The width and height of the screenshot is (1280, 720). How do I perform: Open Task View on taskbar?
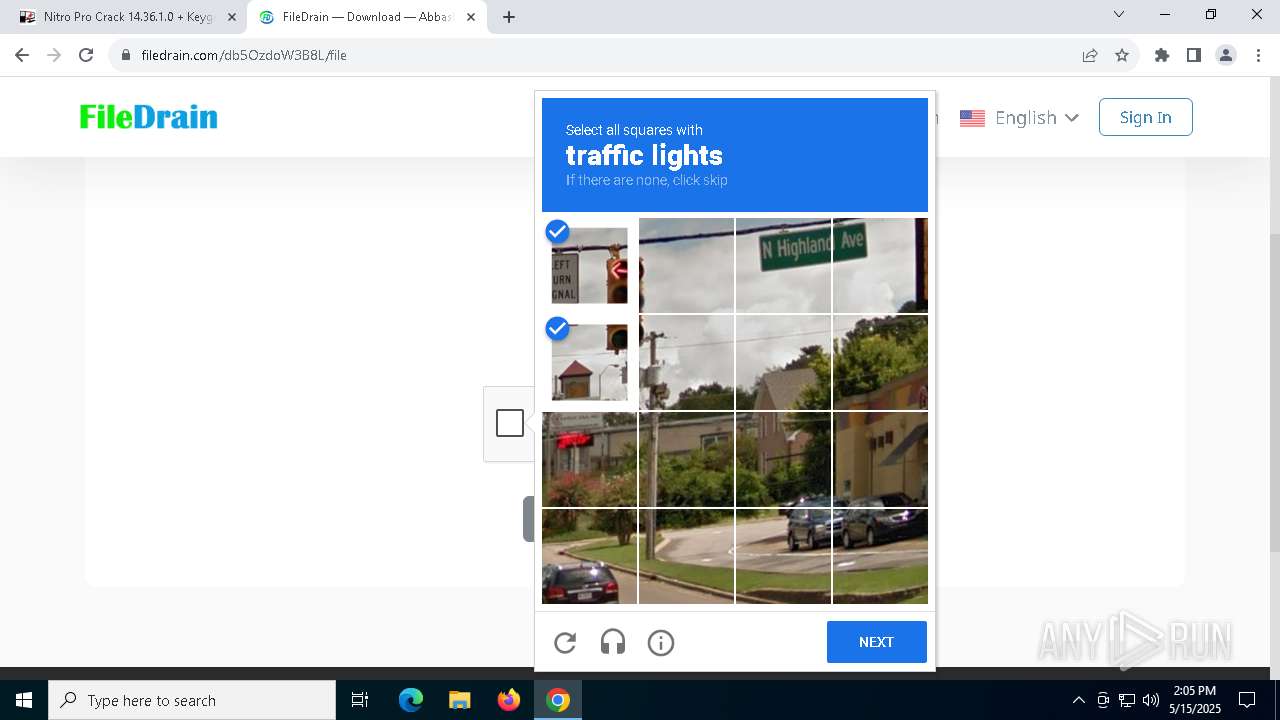pyautogui.click(x=360, y=700)
